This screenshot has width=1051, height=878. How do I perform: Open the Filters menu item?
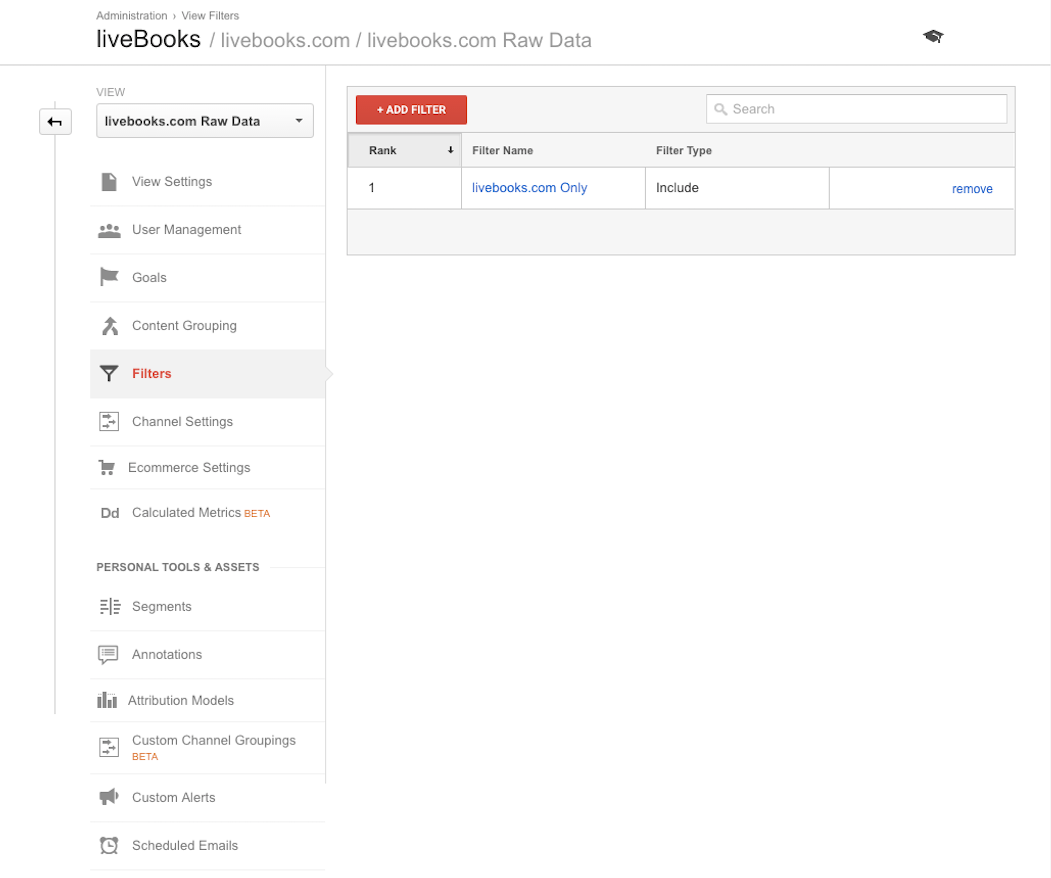[x=152, y=374]
